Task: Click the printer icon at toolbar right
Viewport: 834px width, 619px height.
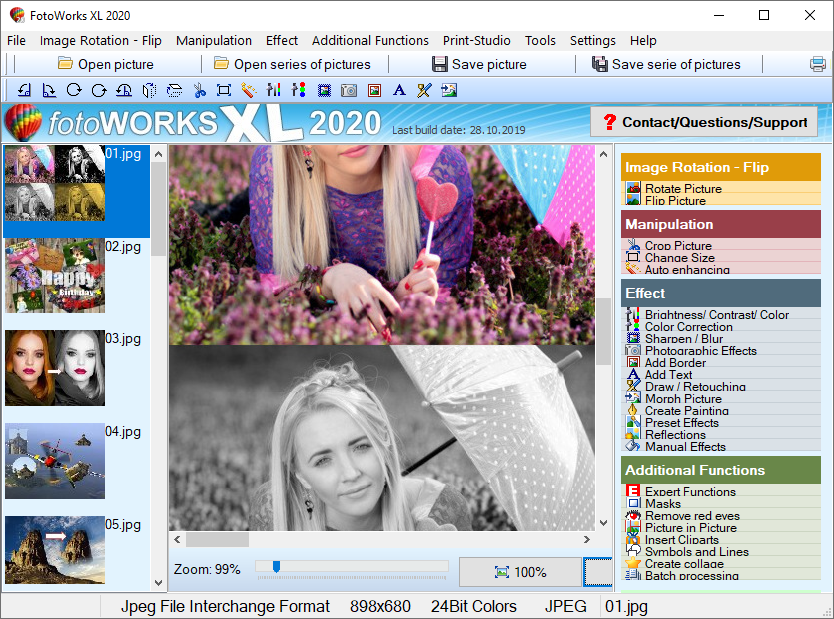Action: [818, 64]
